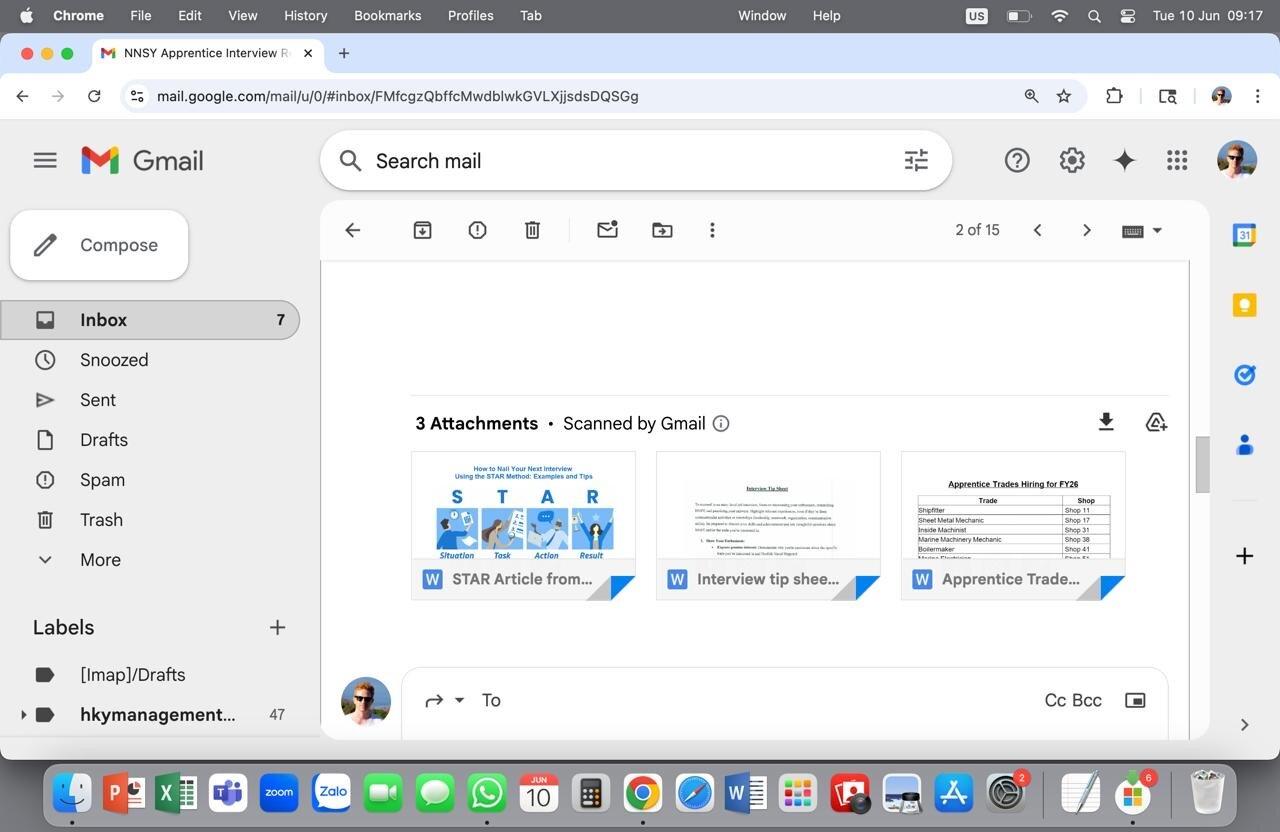Open the Profiles menu in menu bar

470,15
